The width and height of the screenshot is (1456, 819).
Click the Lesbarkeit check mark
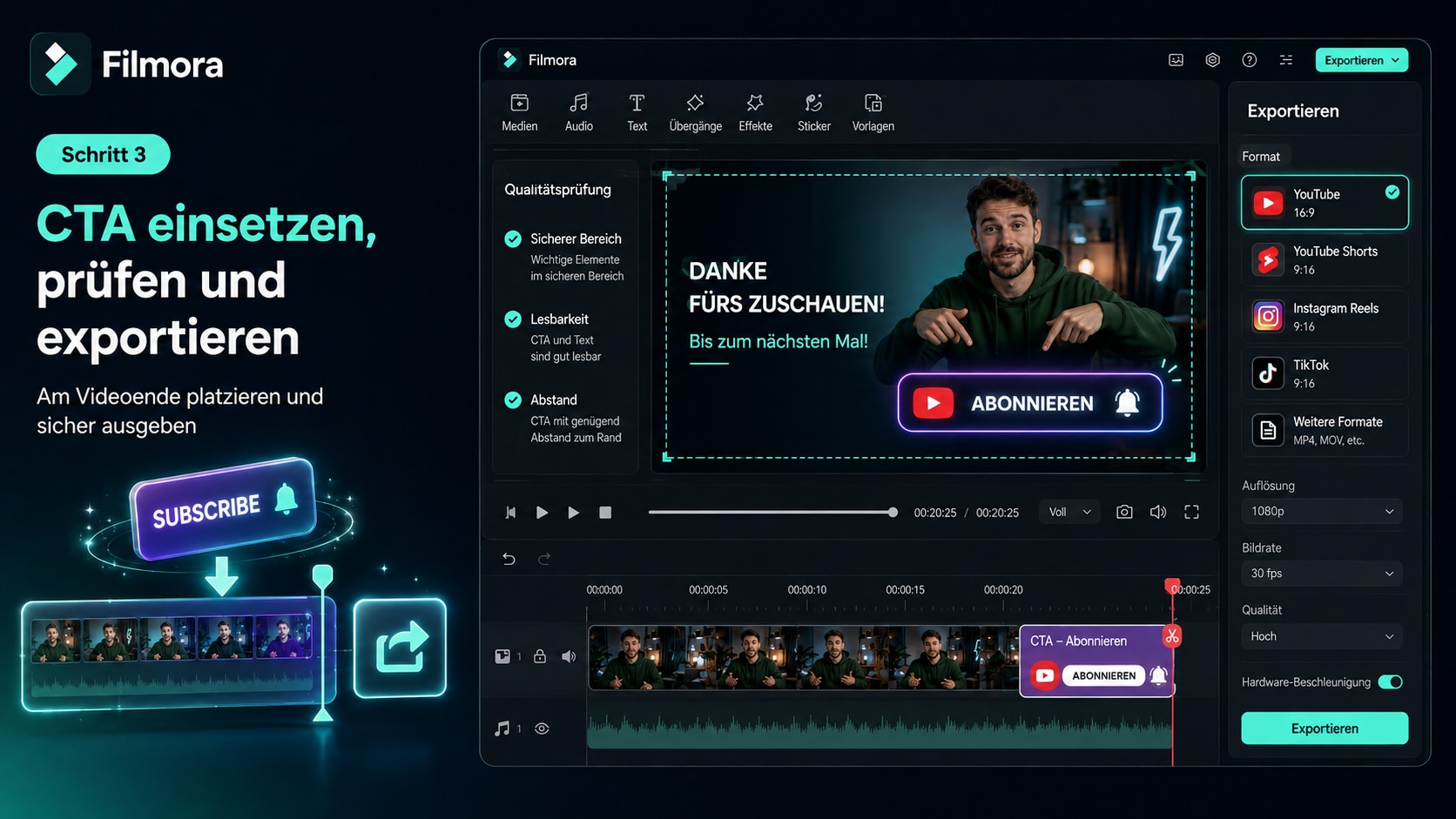tap(513, 319)
